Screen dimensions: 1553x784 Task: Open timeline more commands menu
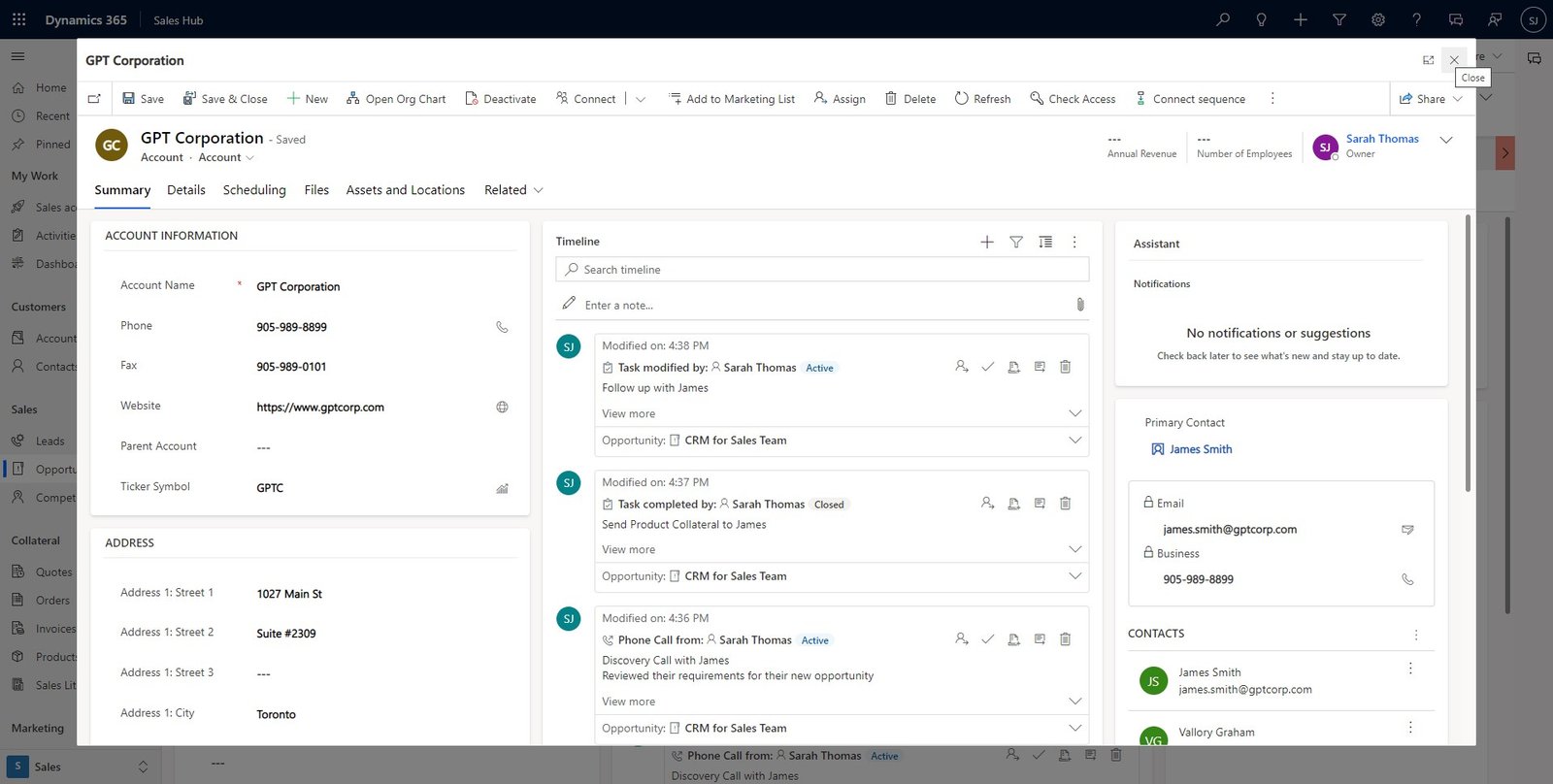pyautogui.click(x=1074, y=242)
